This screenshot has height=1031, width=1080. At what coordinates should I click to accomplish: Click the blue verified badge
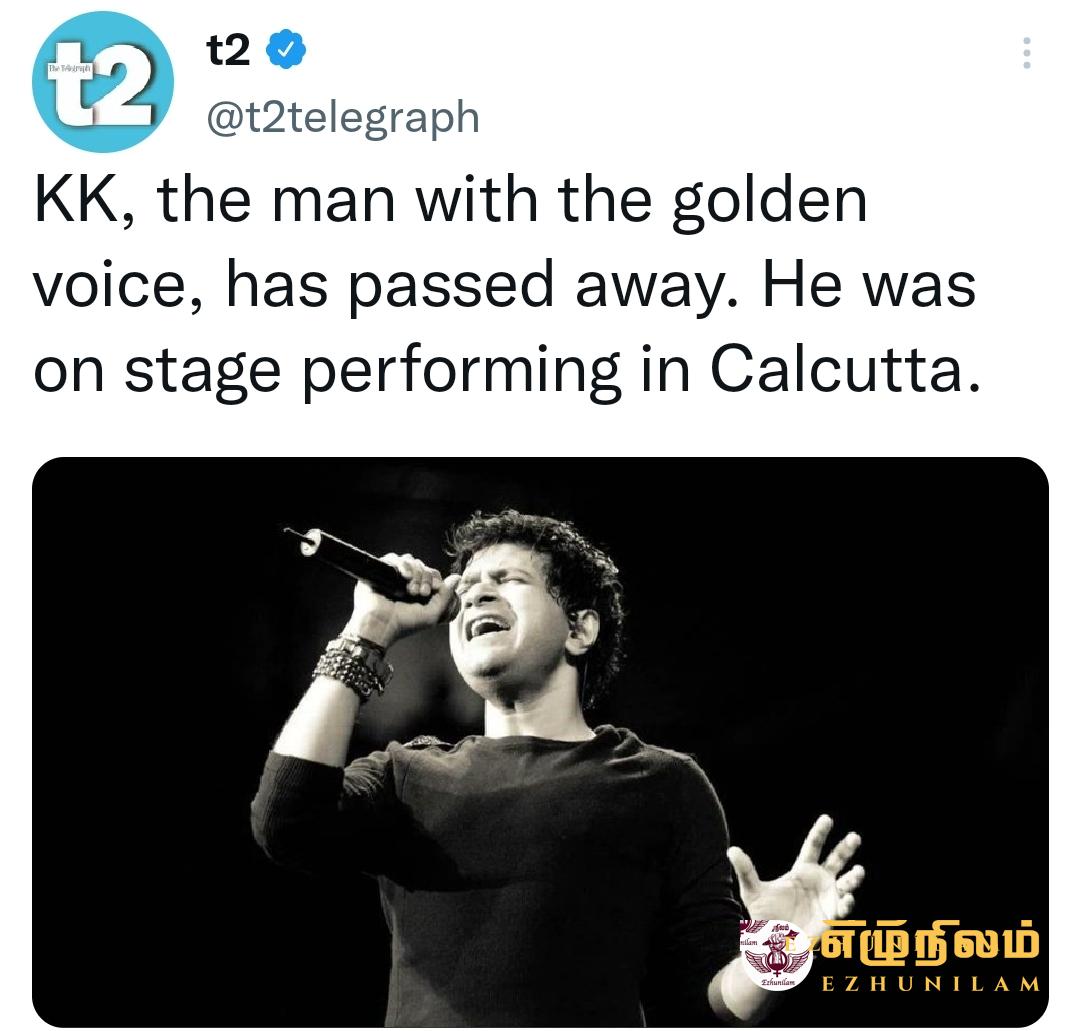point(286,51)
